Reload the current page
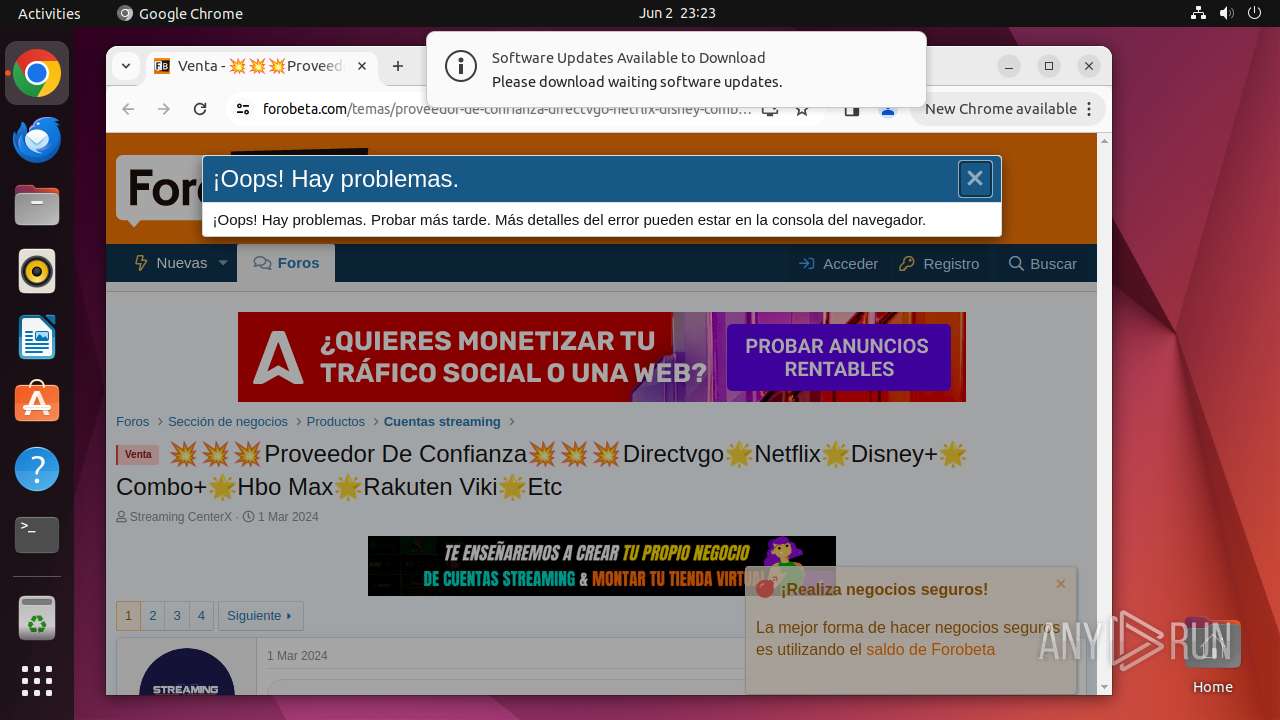This screenshot has height=720, width=1280. [x=200, y=109]
